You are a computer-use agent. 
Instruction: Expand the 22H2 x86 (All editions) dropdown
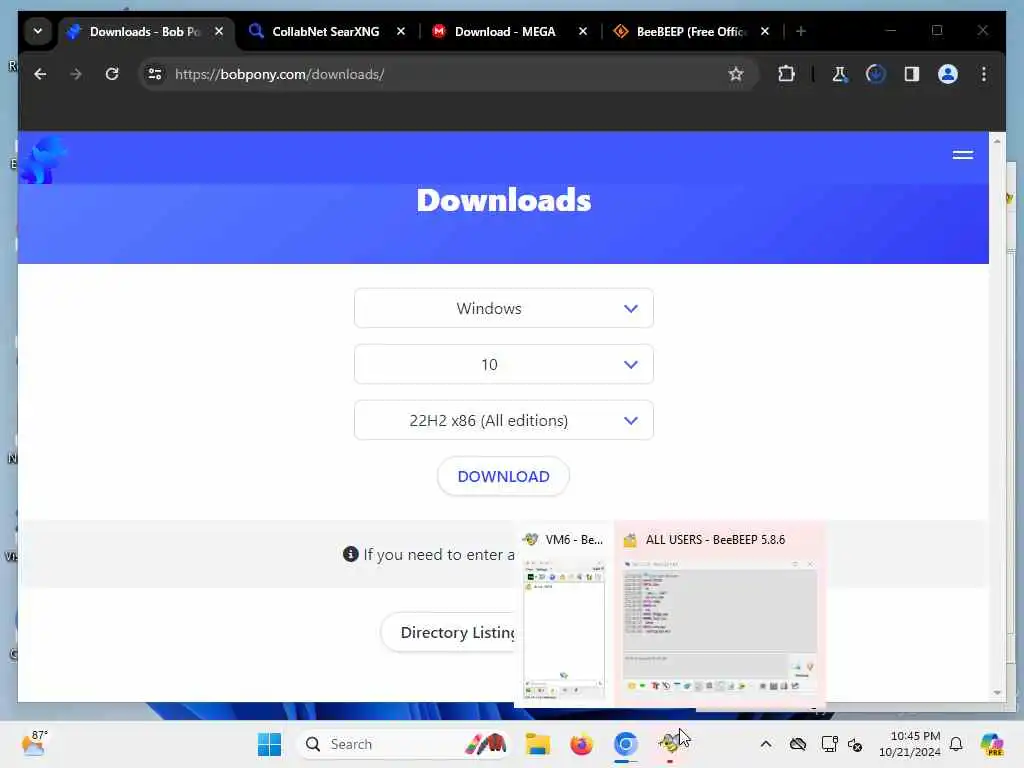[x=504, y=421]
